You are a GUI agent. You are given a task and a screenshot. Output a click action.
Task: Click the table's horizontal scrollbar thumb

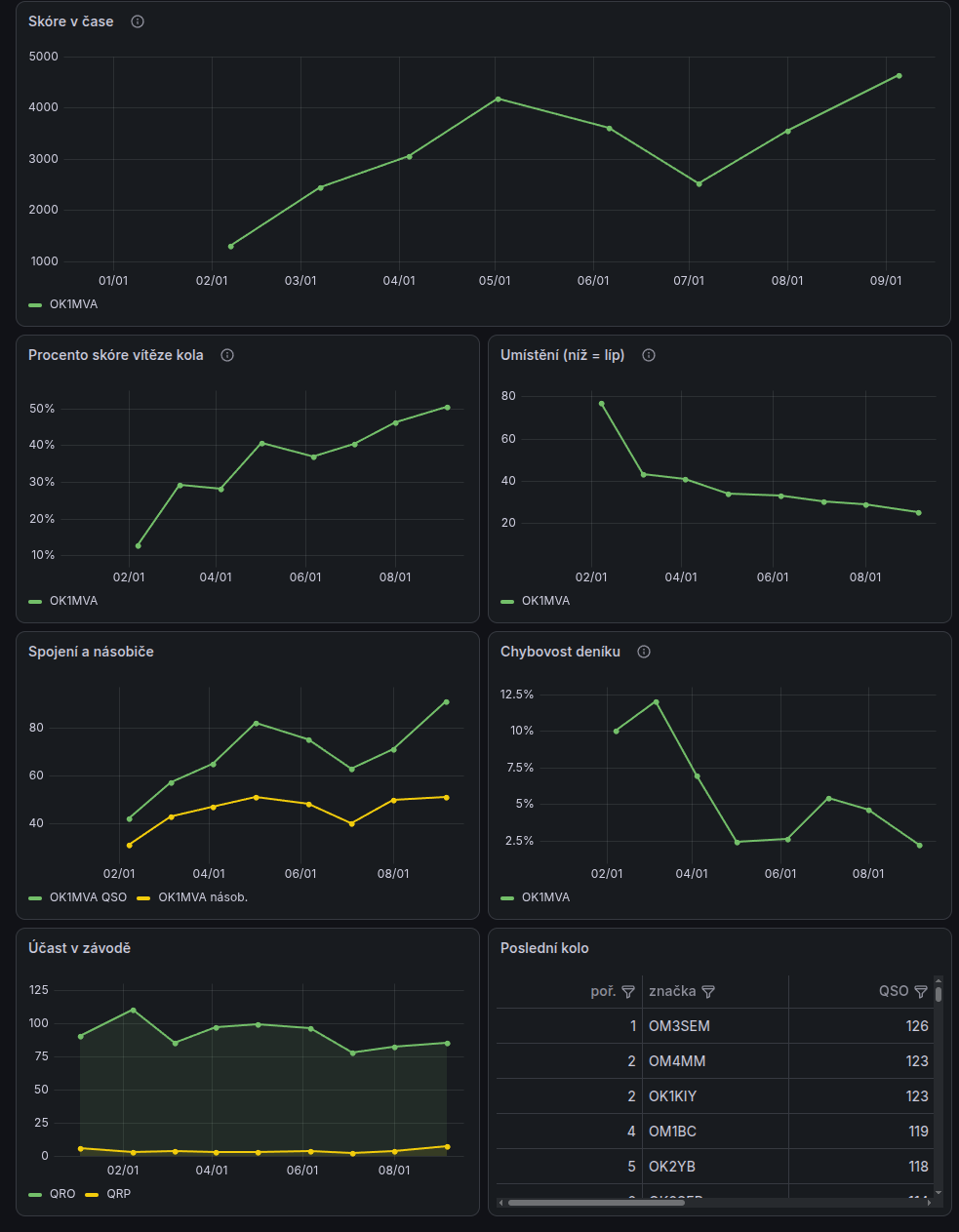click(x=596, y=1203)
